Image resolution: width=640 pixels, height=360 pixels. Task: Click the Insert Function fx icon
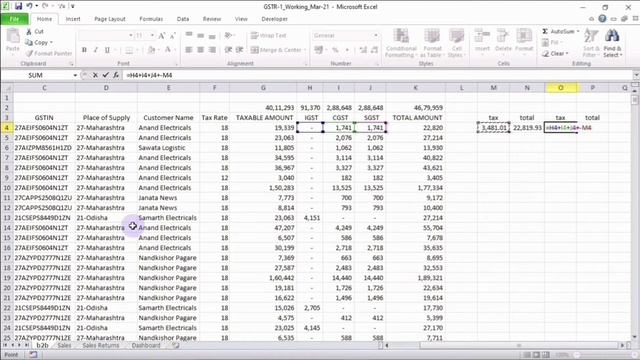[x=116, y=75]
